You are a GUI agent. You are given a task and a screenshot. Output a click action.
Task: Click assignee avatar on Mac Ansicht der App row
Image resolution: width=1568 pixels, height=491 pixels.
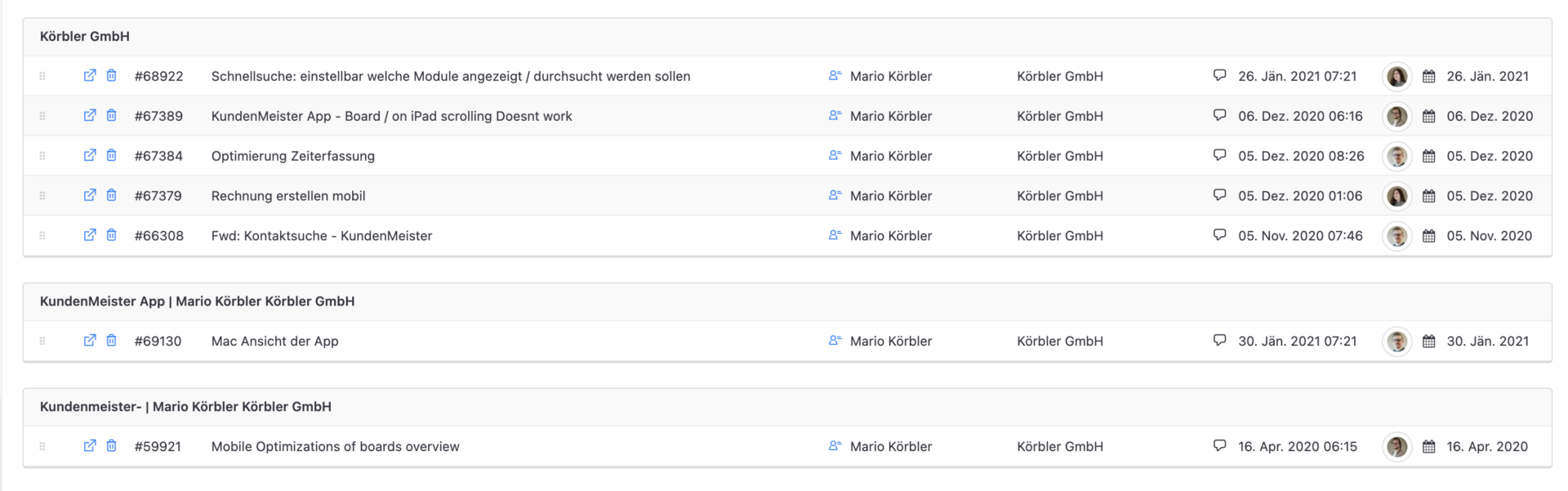point(1397,341)
